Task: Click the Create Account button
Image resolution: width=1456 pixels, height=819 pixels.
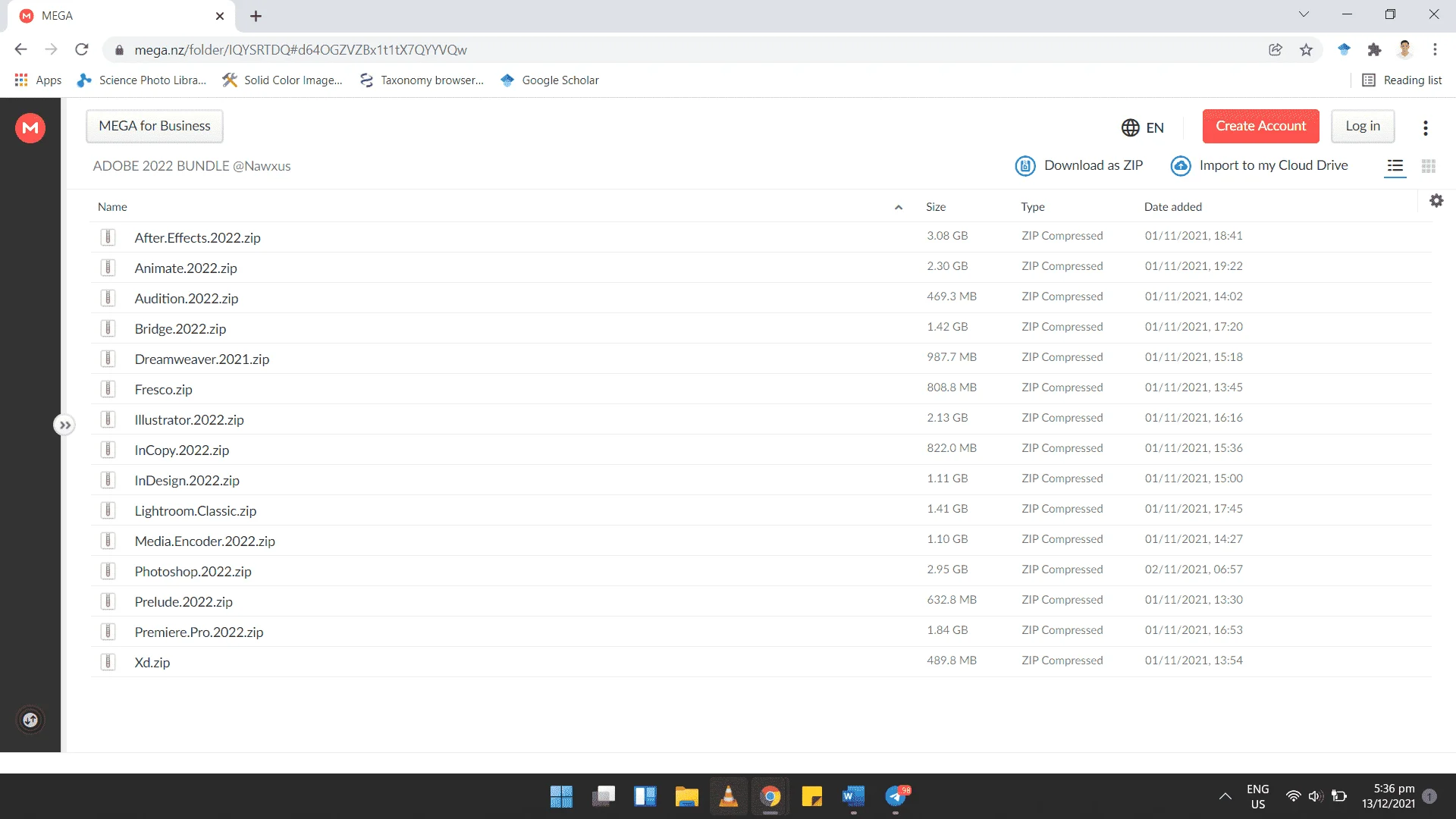Action: (x=1261, y=126)
